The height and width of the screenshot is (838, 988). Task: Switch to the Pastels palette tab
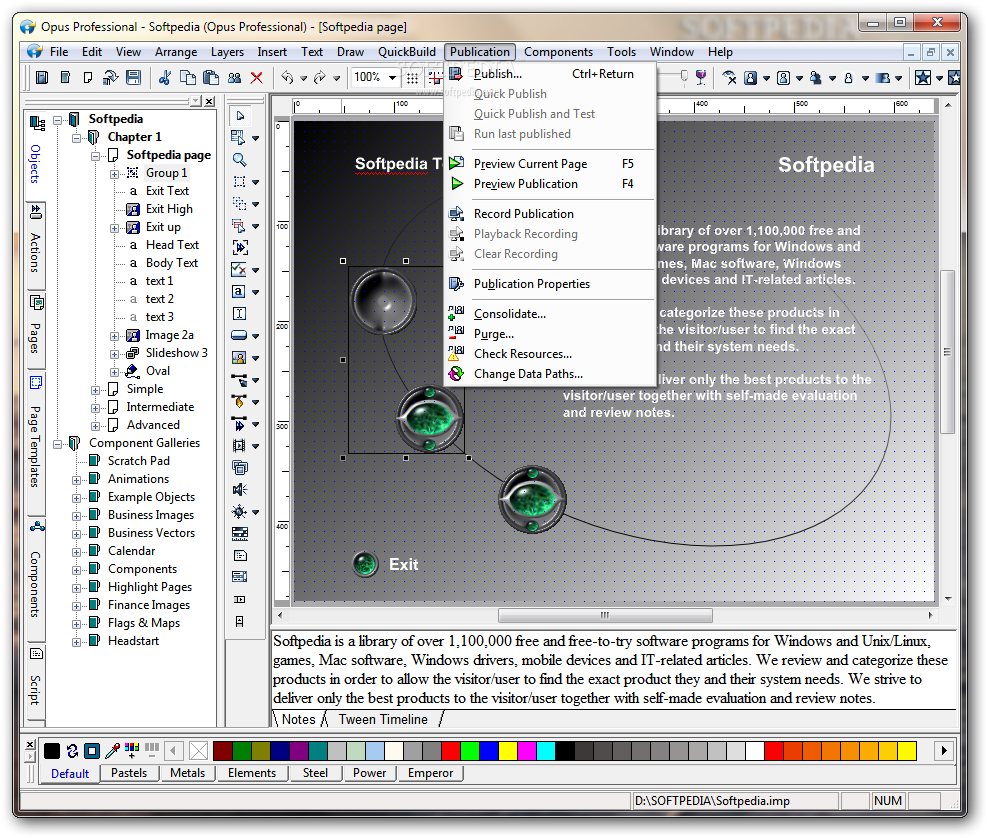tap(129, 773)
